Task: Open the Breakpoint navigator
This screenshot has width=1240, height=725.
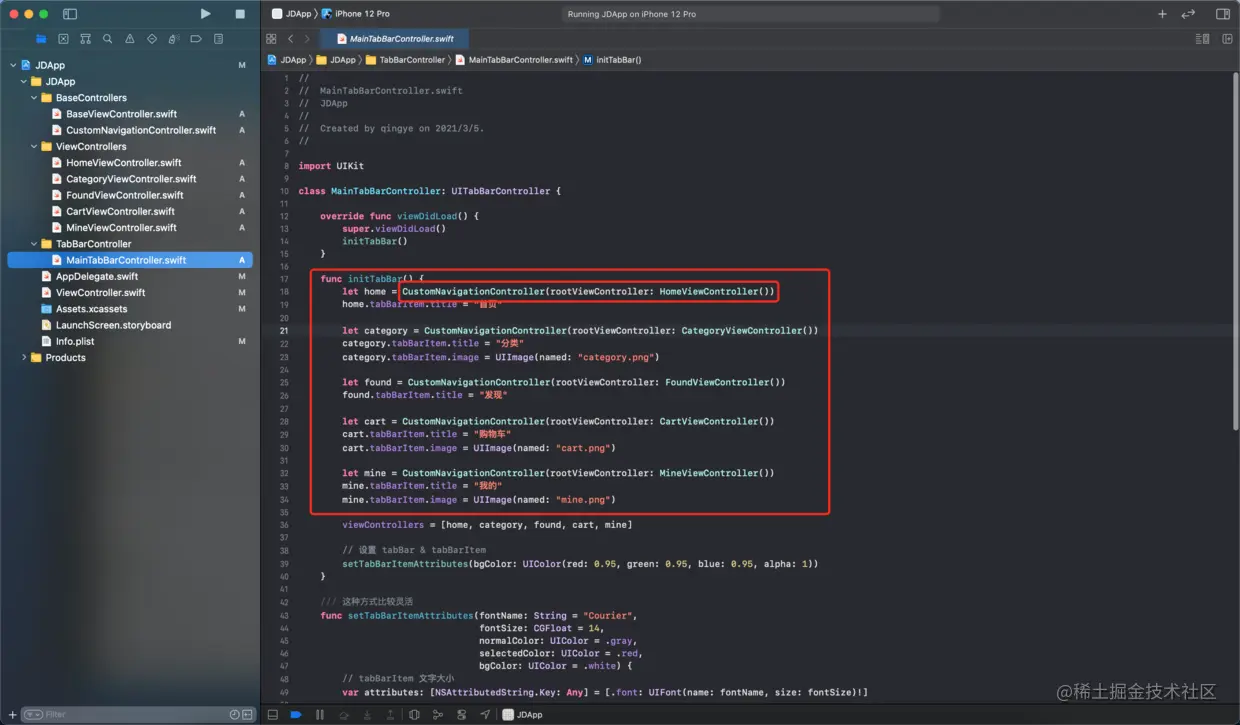Action: point(196,39)
